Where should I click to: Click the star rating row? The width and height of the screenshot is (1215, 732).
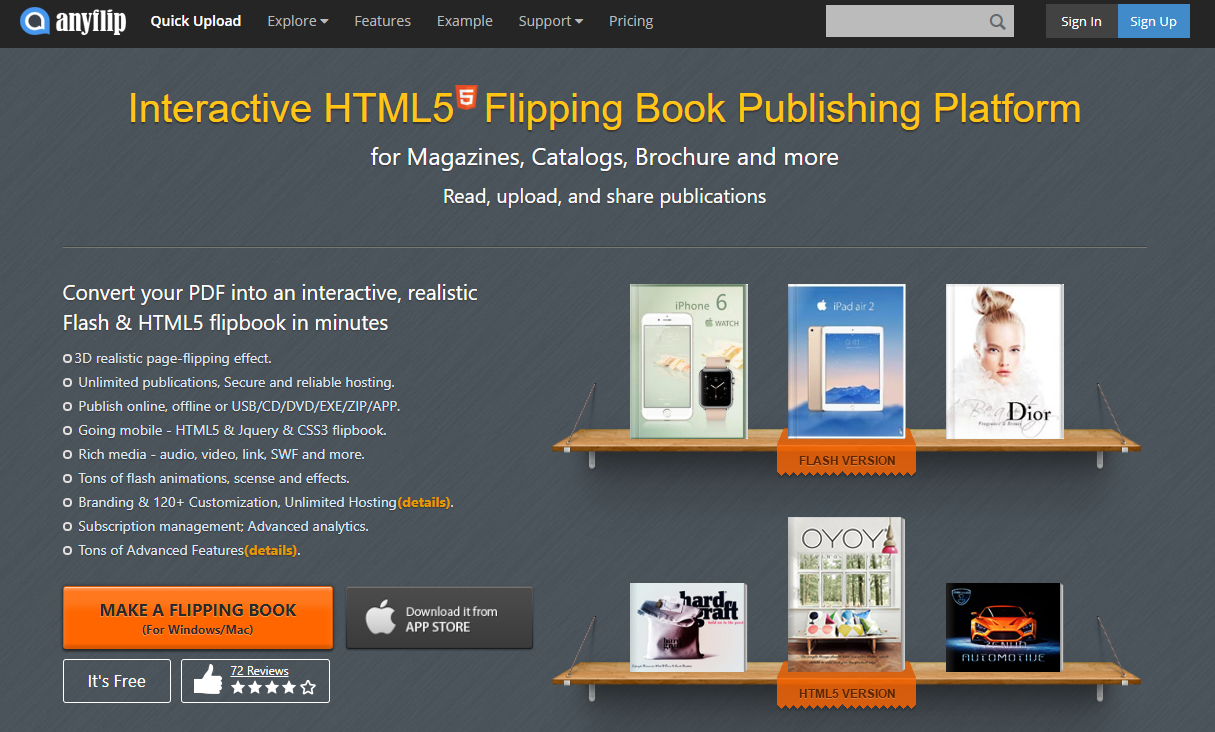(273, 688)
